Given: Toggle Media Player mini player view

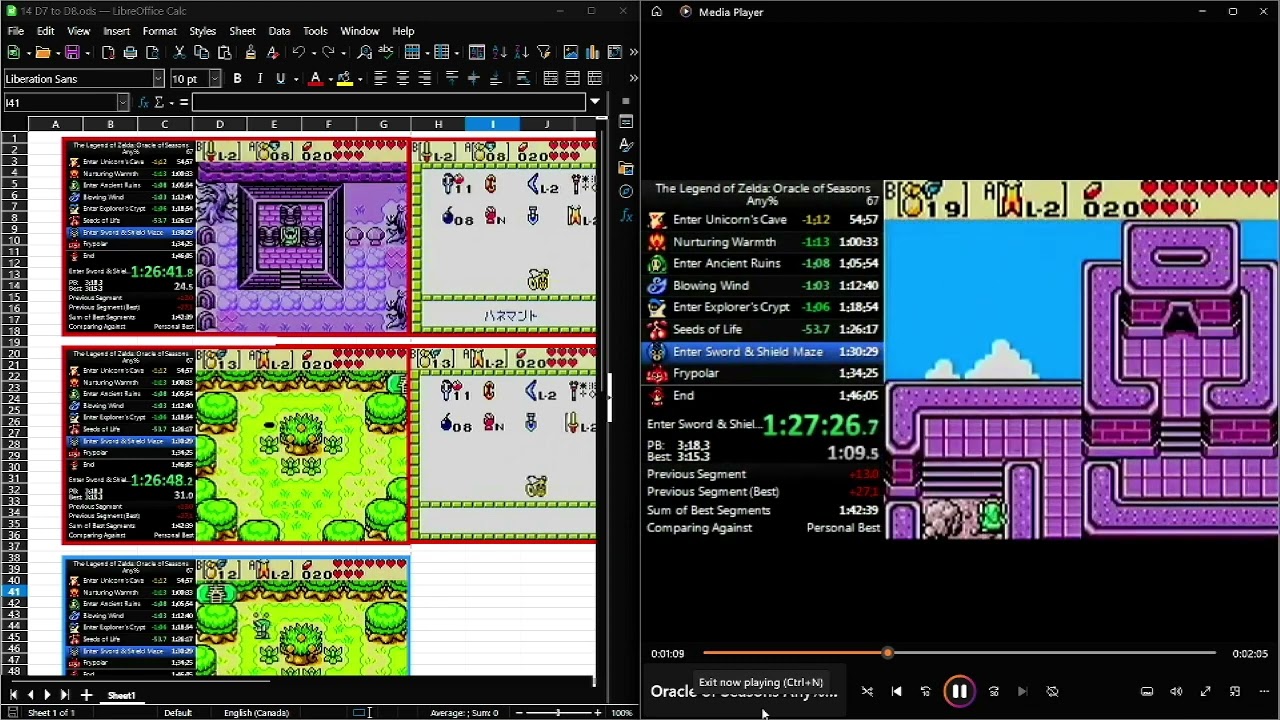Looking at the screenshot, I should [x=1235, y=691].
